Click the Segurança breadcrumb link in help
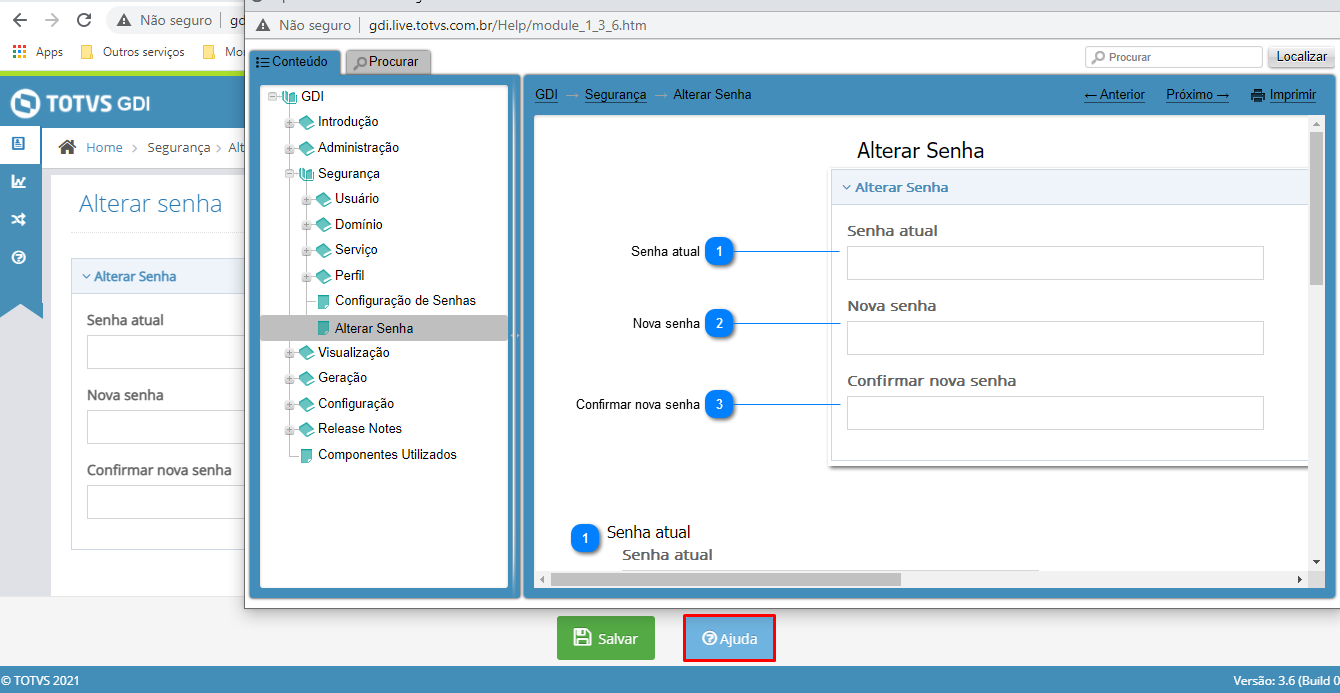1340x693 pixels. [x=615, y=95]
